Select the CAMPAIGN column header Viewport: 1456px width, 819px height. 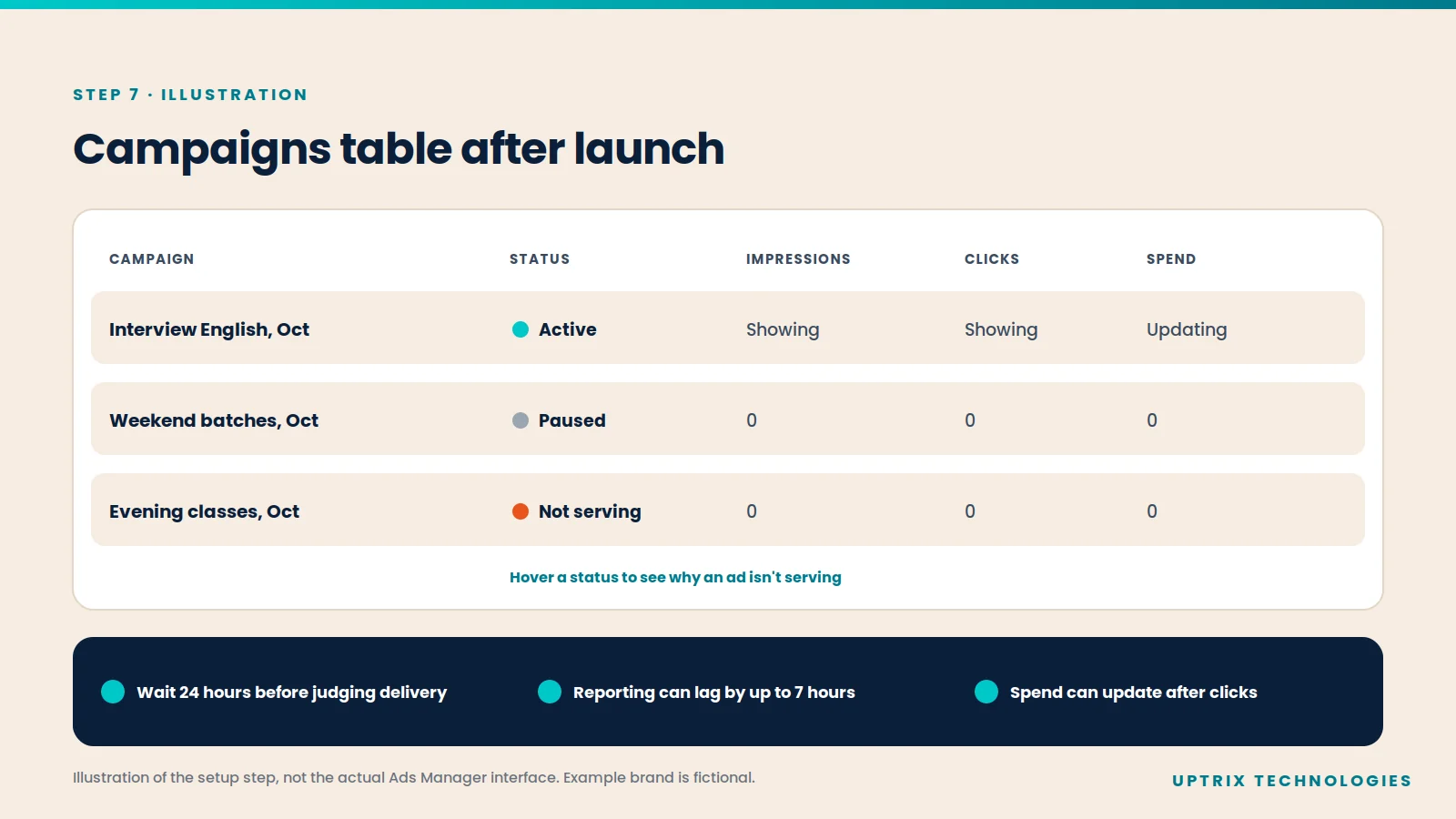click(152, 259)
